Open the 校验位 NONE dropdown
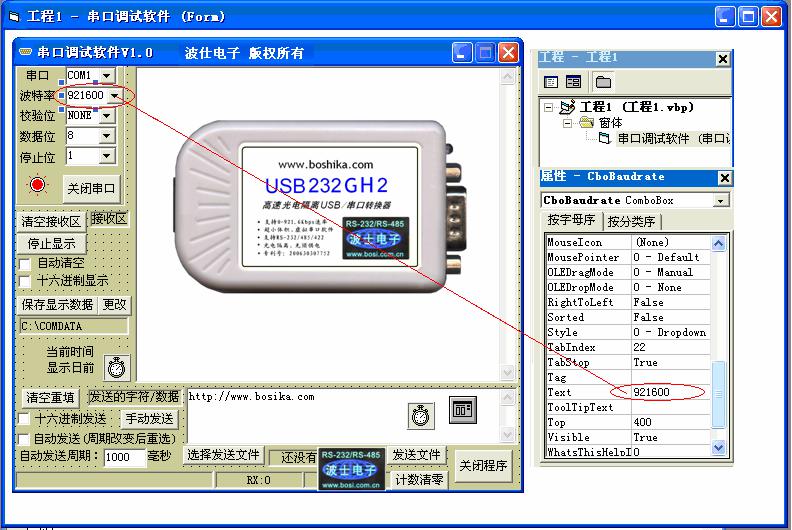 (x=107, y=116)
